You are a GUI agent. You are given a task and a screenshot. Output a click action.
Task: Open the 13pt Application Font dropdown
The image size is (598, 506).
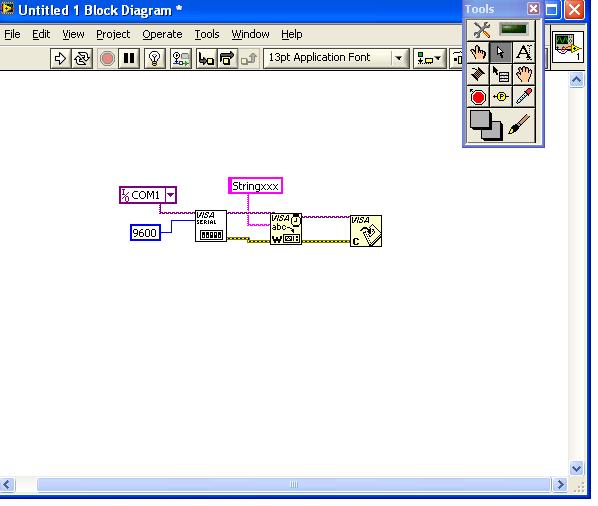tap(336, 58)
